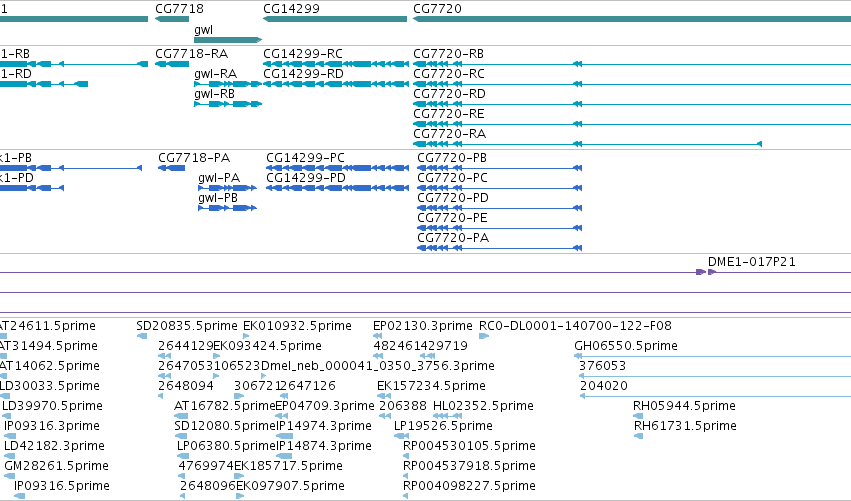851x501 pixels.
Task: Open transcript CG7718-RA
Action: coord(192,54)
